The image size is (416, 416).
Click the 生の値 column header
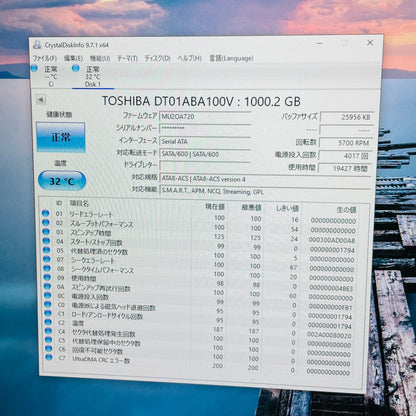(346, 210)
